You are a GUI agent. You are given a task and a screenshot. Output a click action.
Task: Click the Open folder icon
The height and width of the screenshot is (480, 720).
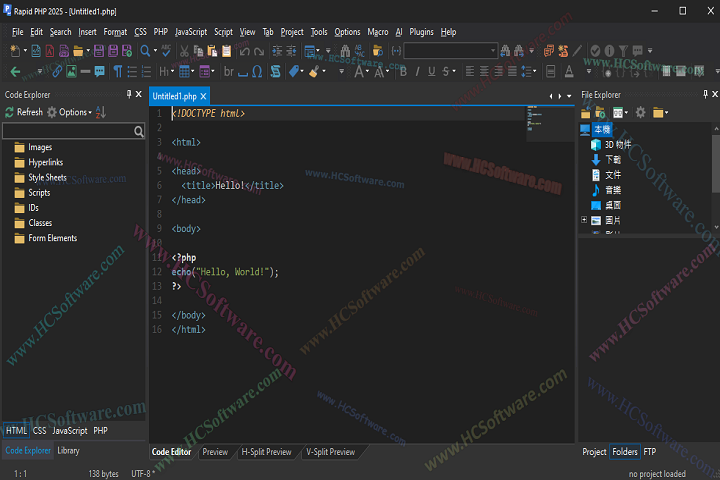[78, 51]
